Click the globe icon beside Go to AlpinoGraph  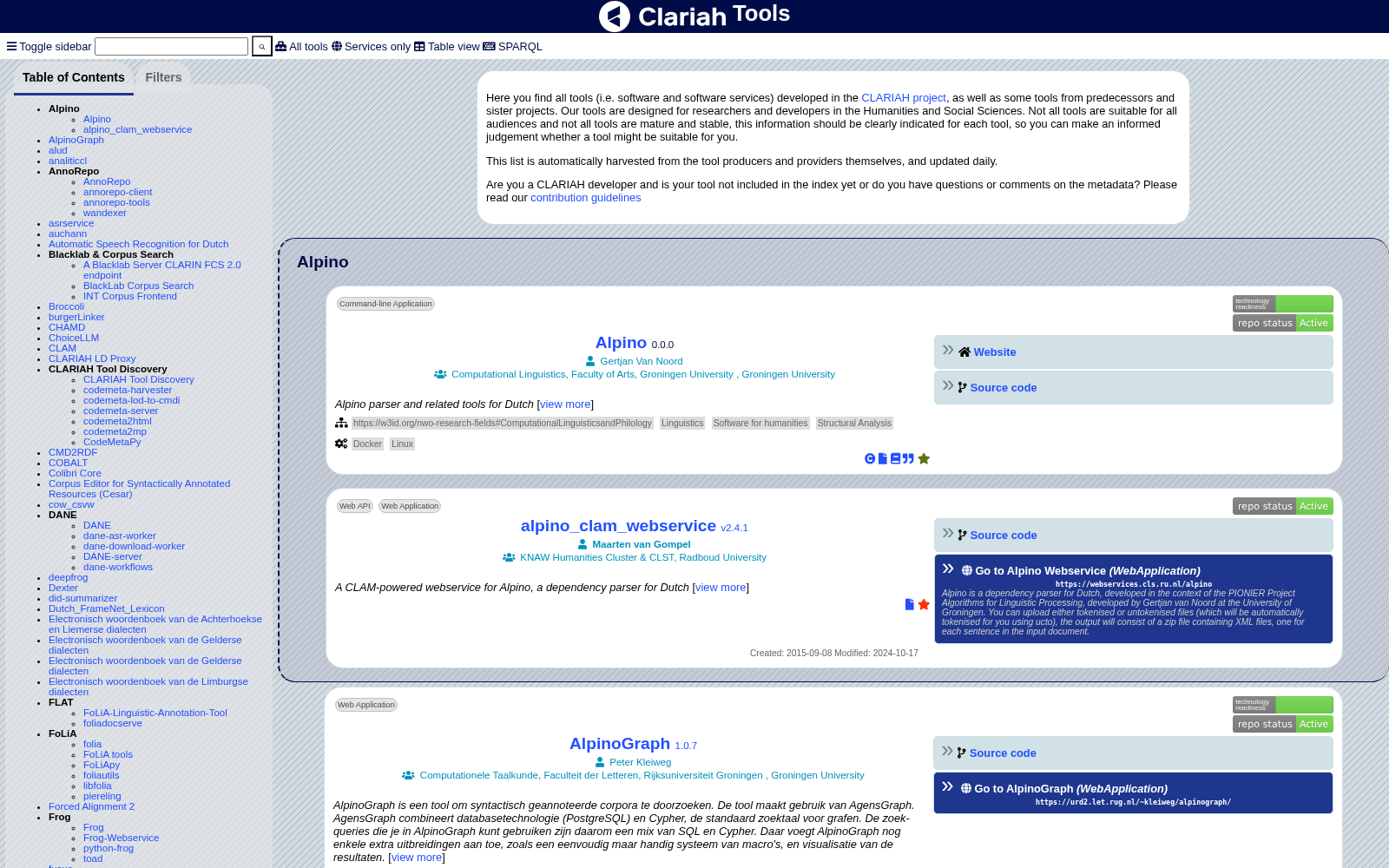(966, 789)
